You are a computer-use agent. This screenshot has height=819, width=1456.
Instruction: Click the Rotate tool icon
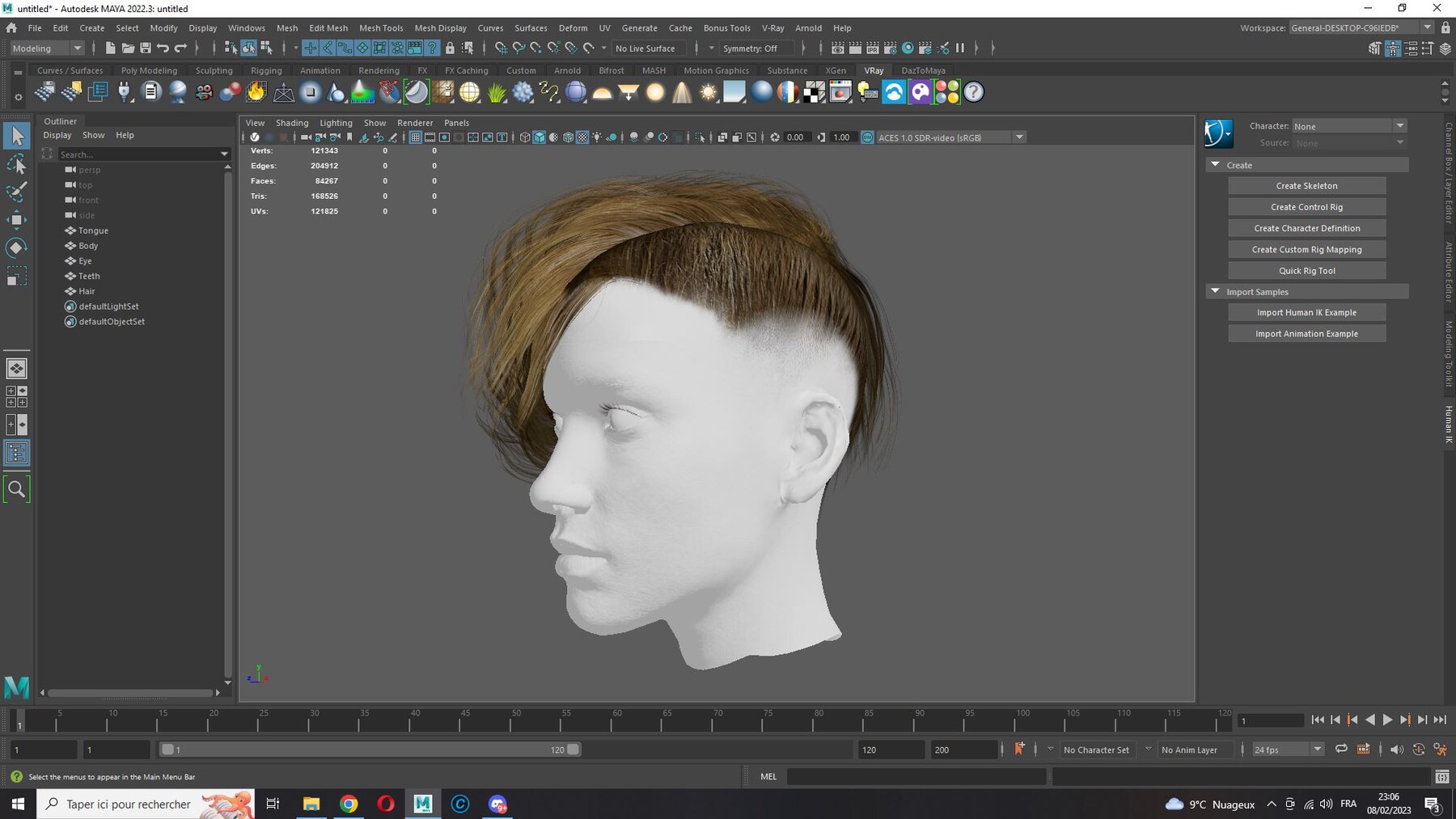(16, 247)
